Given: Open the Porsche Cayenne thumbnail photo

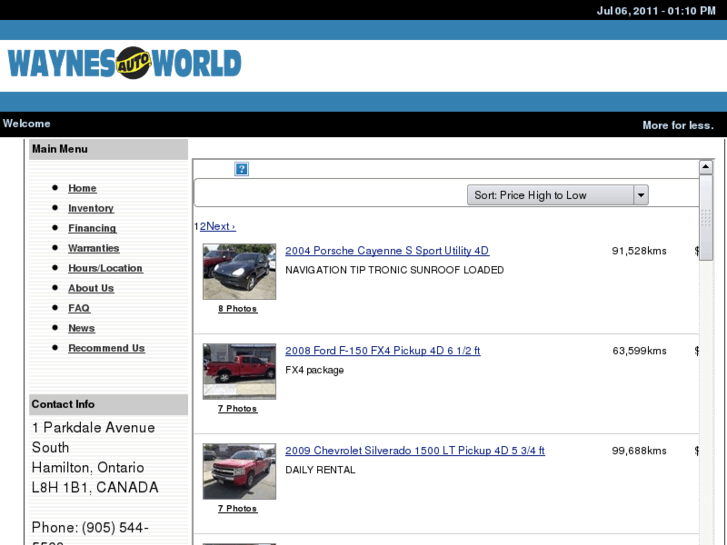Looking at the screenshot, I should point(239,271).
